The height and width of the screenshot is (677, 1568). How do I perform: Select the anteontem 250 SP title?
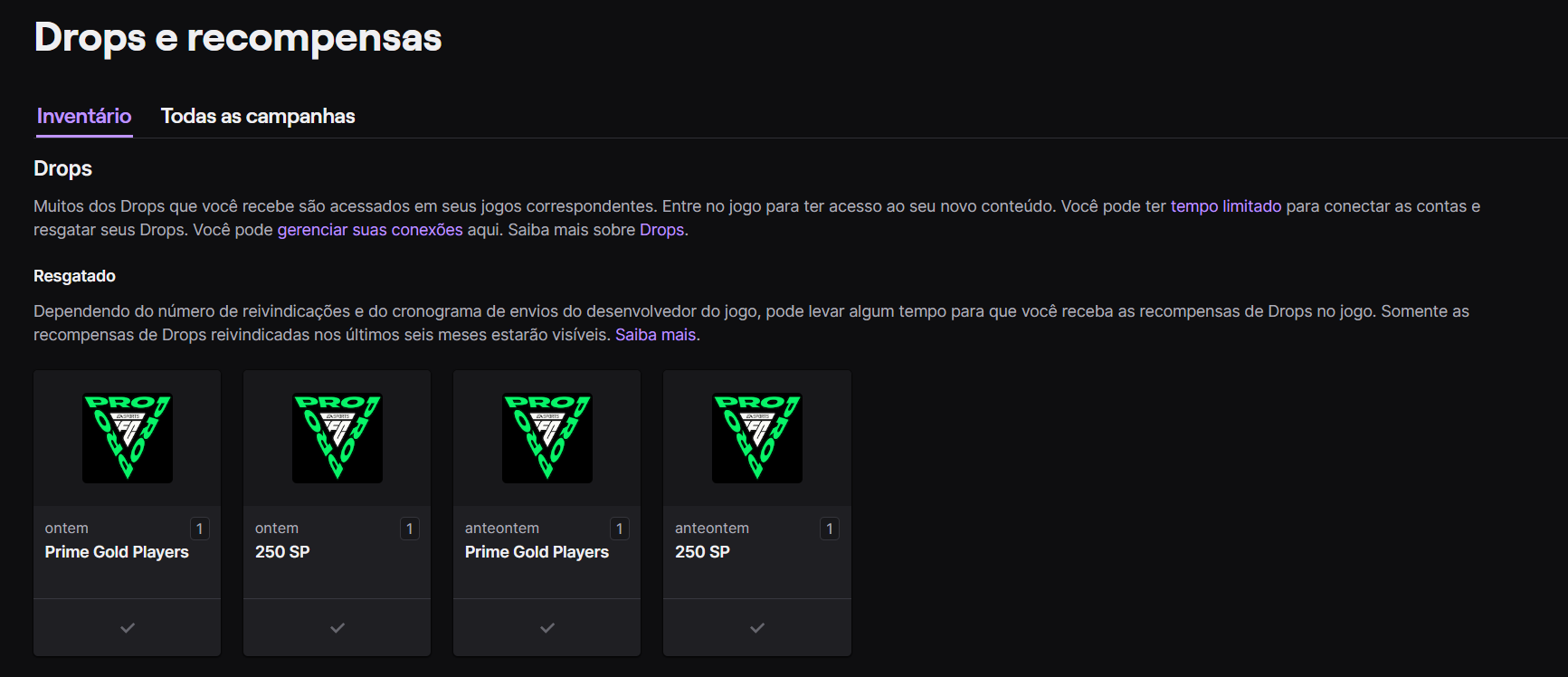point(702,552)
